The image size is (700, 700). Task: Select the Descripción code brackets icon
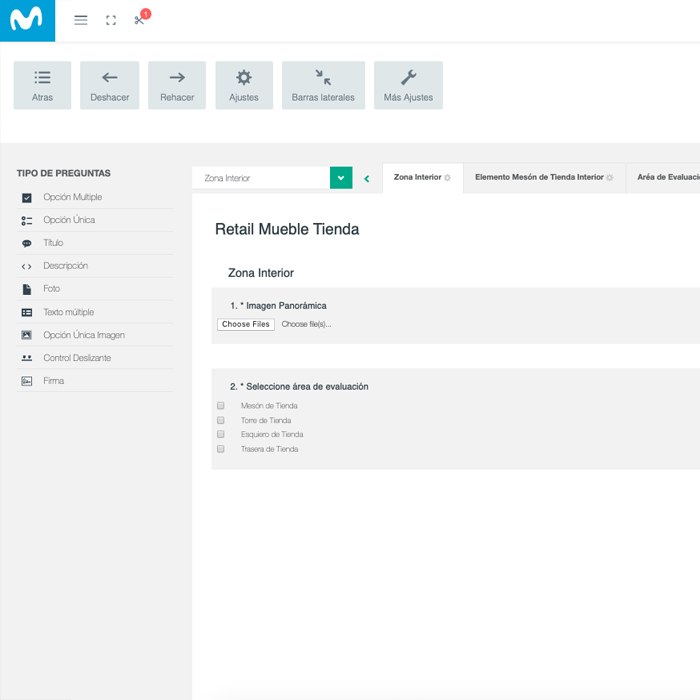pyautogui.click(x=27, y=267)
